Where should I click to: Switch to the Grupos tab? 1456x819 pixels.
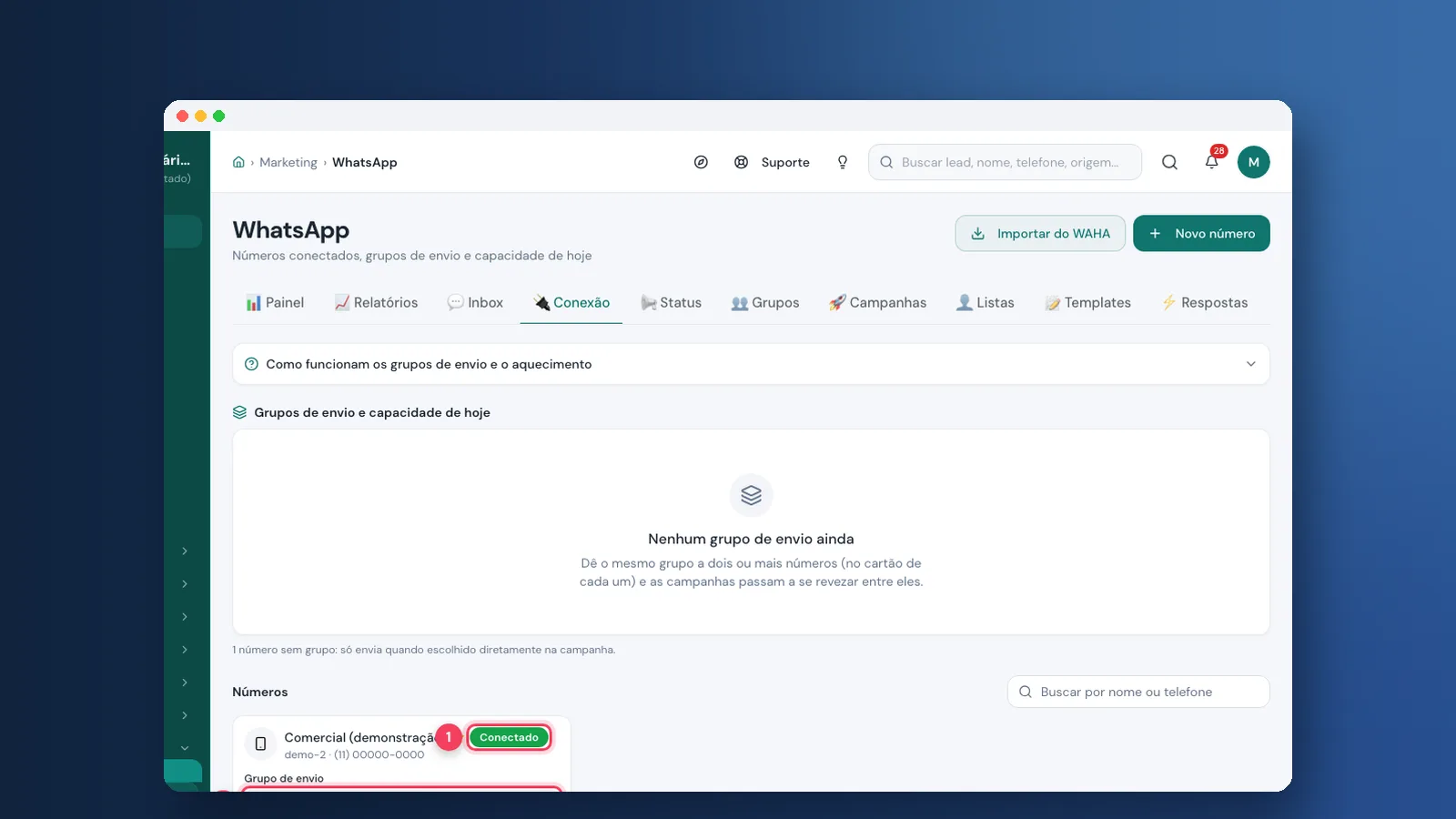(x=764, y=303)
